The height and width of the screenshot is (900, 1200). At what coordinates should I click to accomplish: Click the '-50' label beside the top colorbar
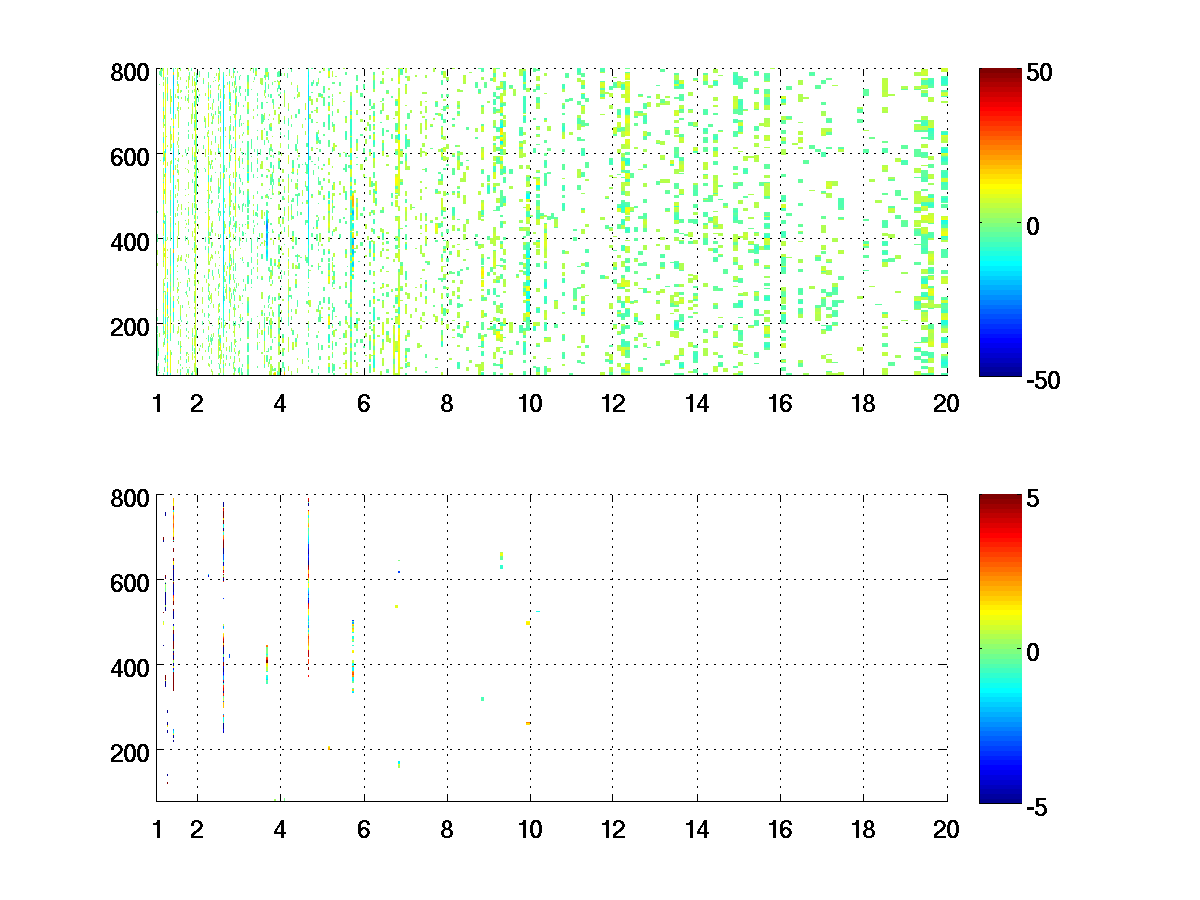[1043, 381]
